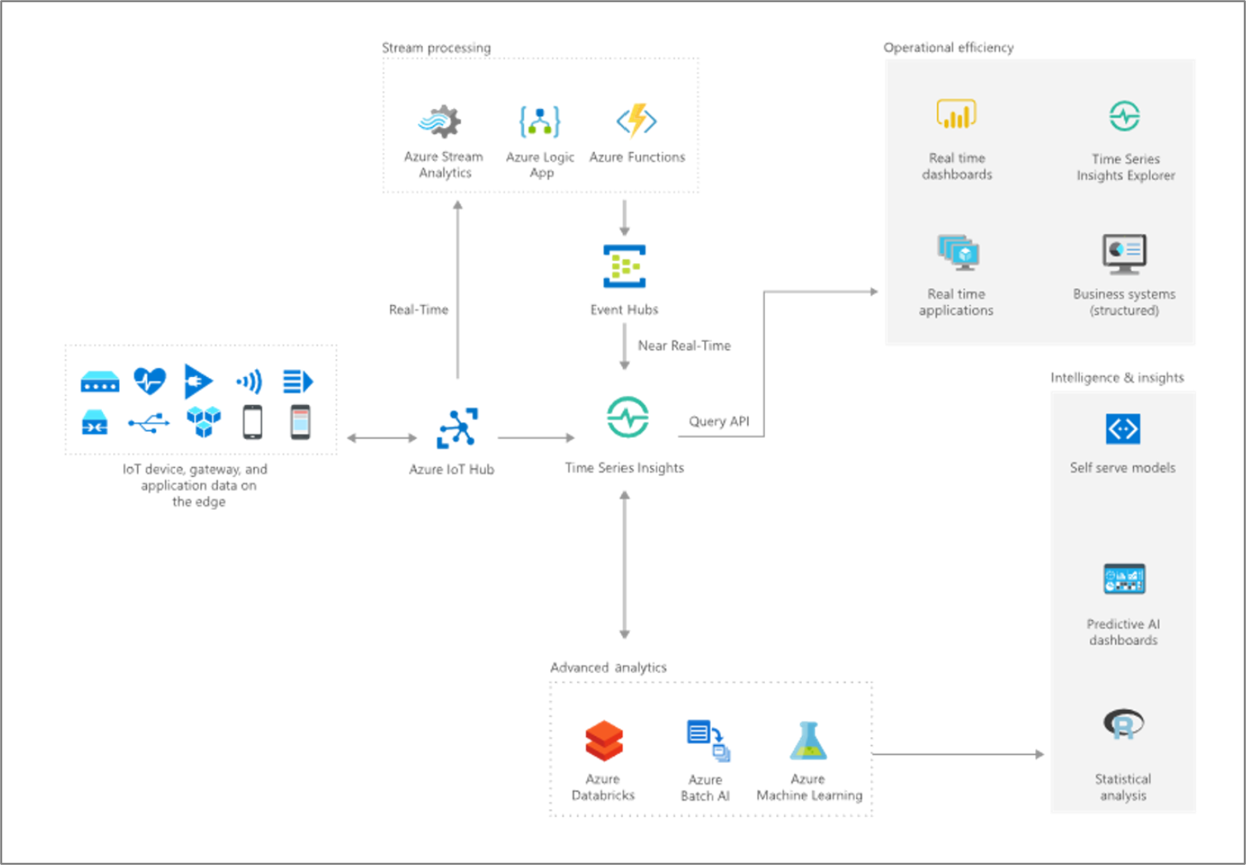
Task: Click the USB symbol icon
Action: click(x=149, y=425)
